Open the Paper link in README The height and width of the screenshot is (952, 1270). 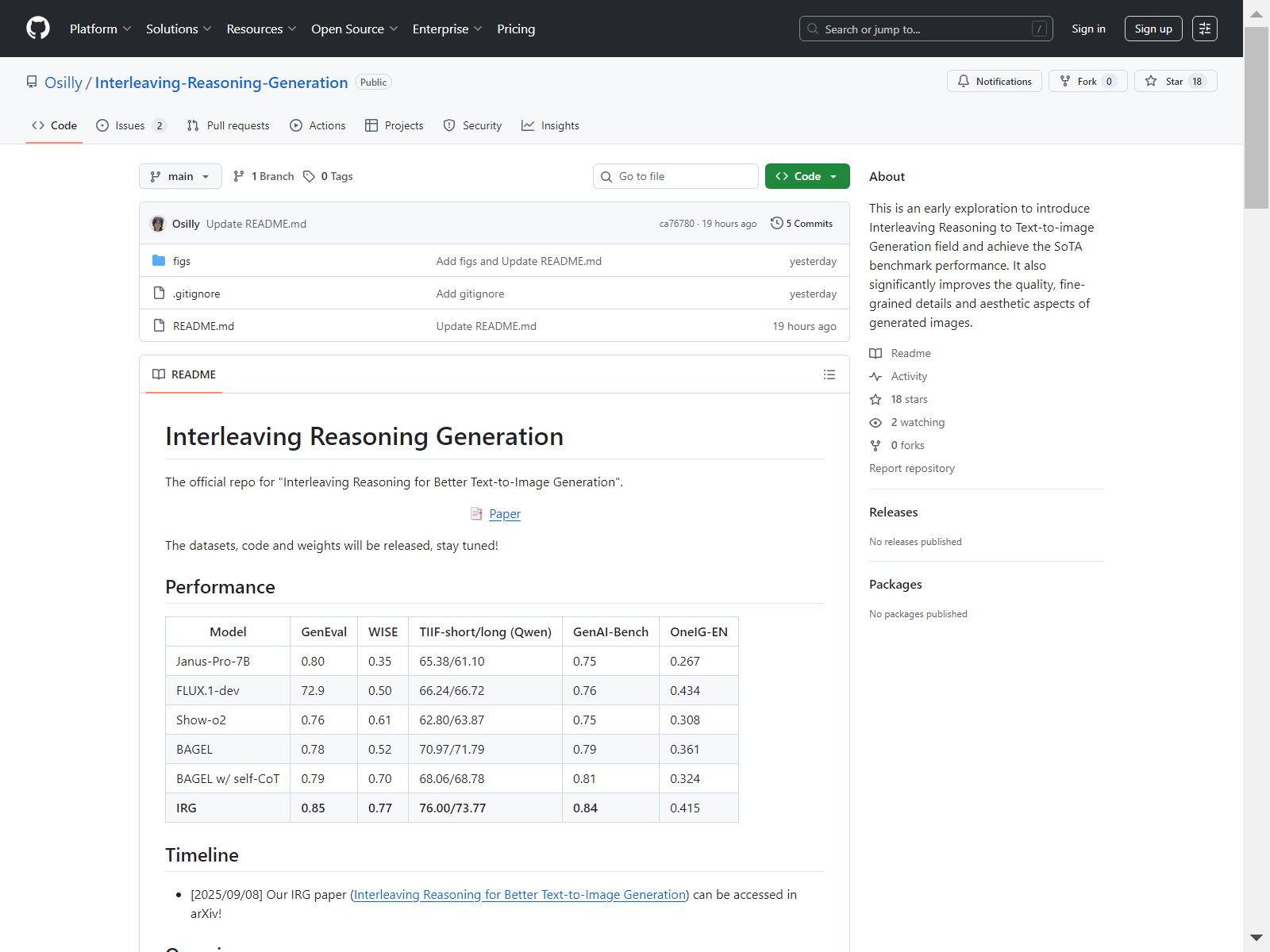[x=505, y=514]
